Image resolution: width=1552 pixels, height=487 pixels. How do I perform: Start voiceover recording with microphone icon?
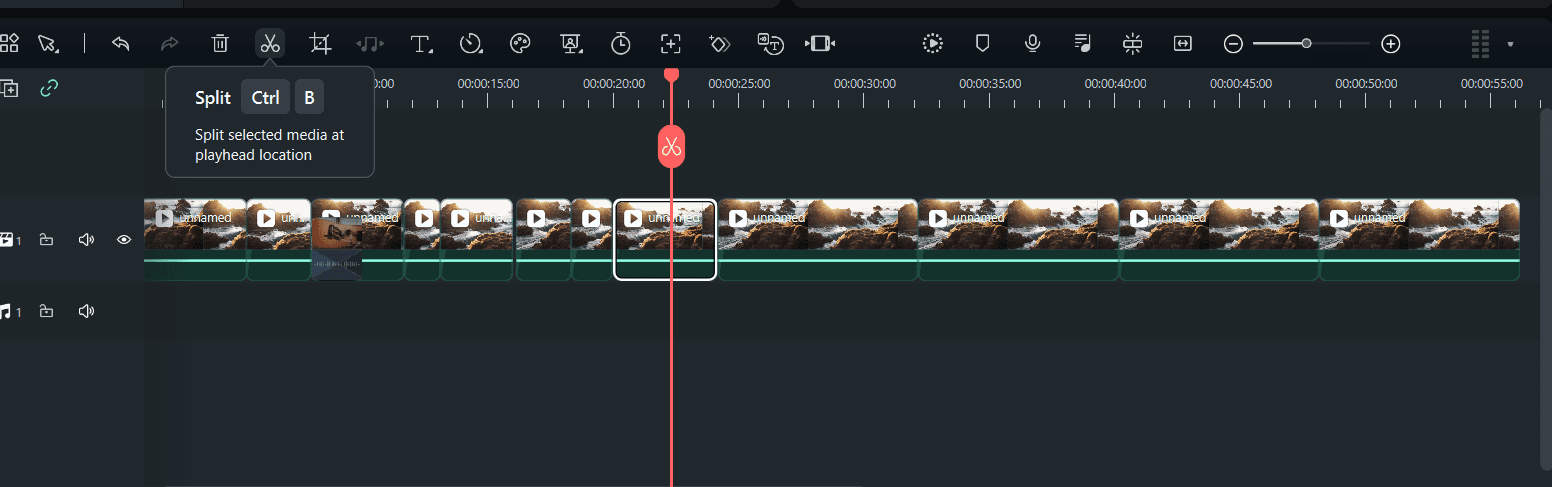(x=1032, y=43)
